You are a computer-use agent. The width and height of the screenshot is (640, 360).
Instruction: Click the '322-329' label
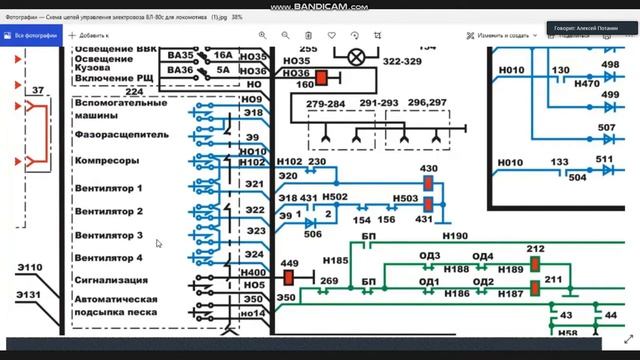pos(402,62)
